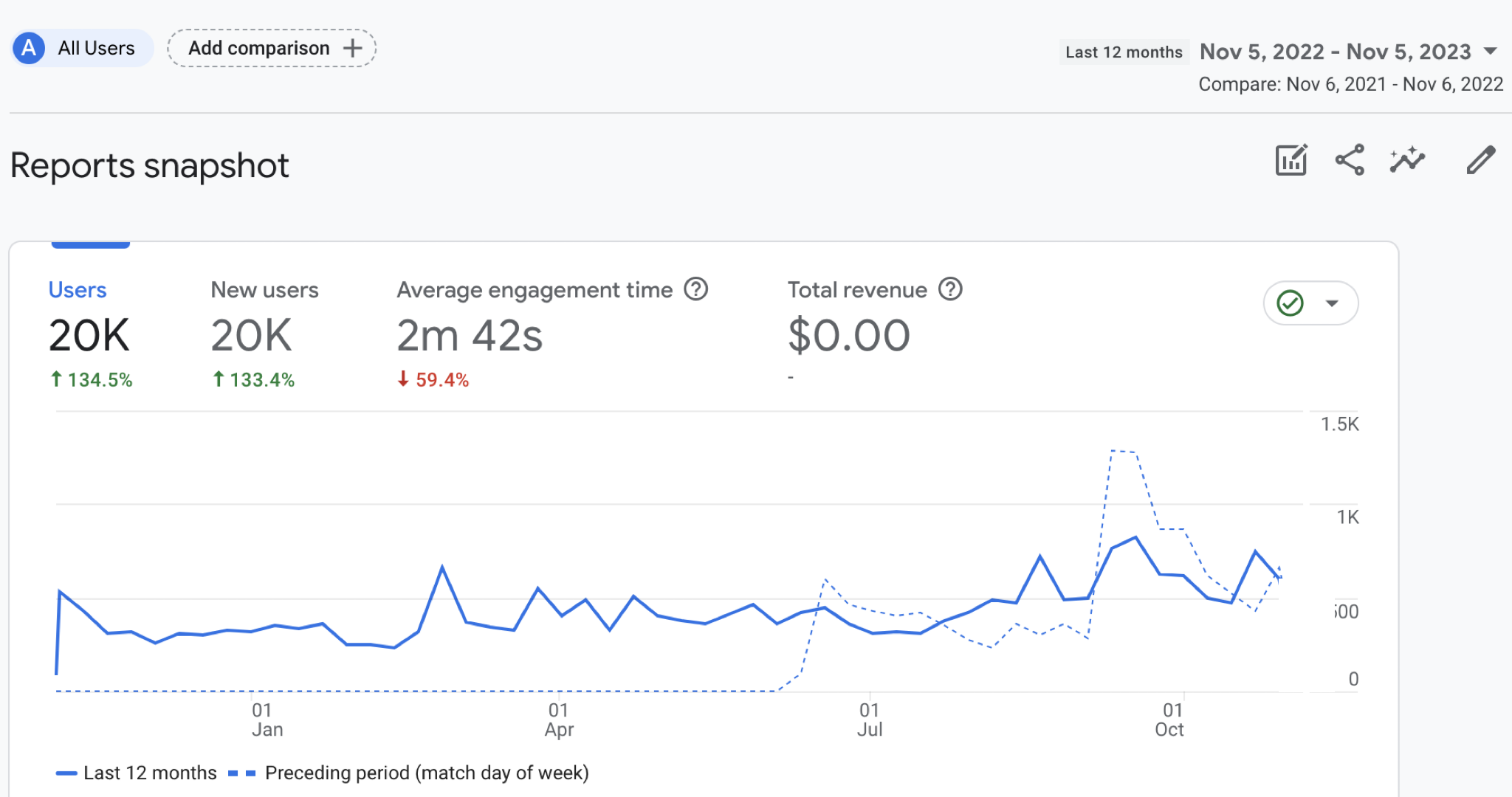Click the All Users segment chip

tap(96, 48)
